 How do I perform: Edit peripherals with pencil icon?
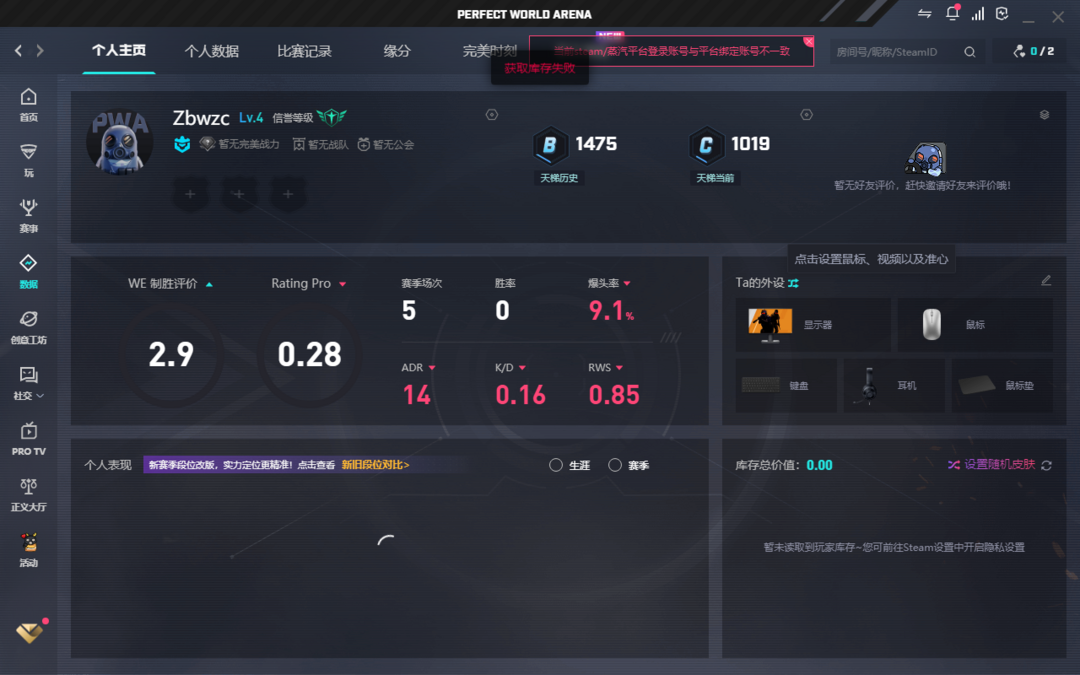point(1046,280)
